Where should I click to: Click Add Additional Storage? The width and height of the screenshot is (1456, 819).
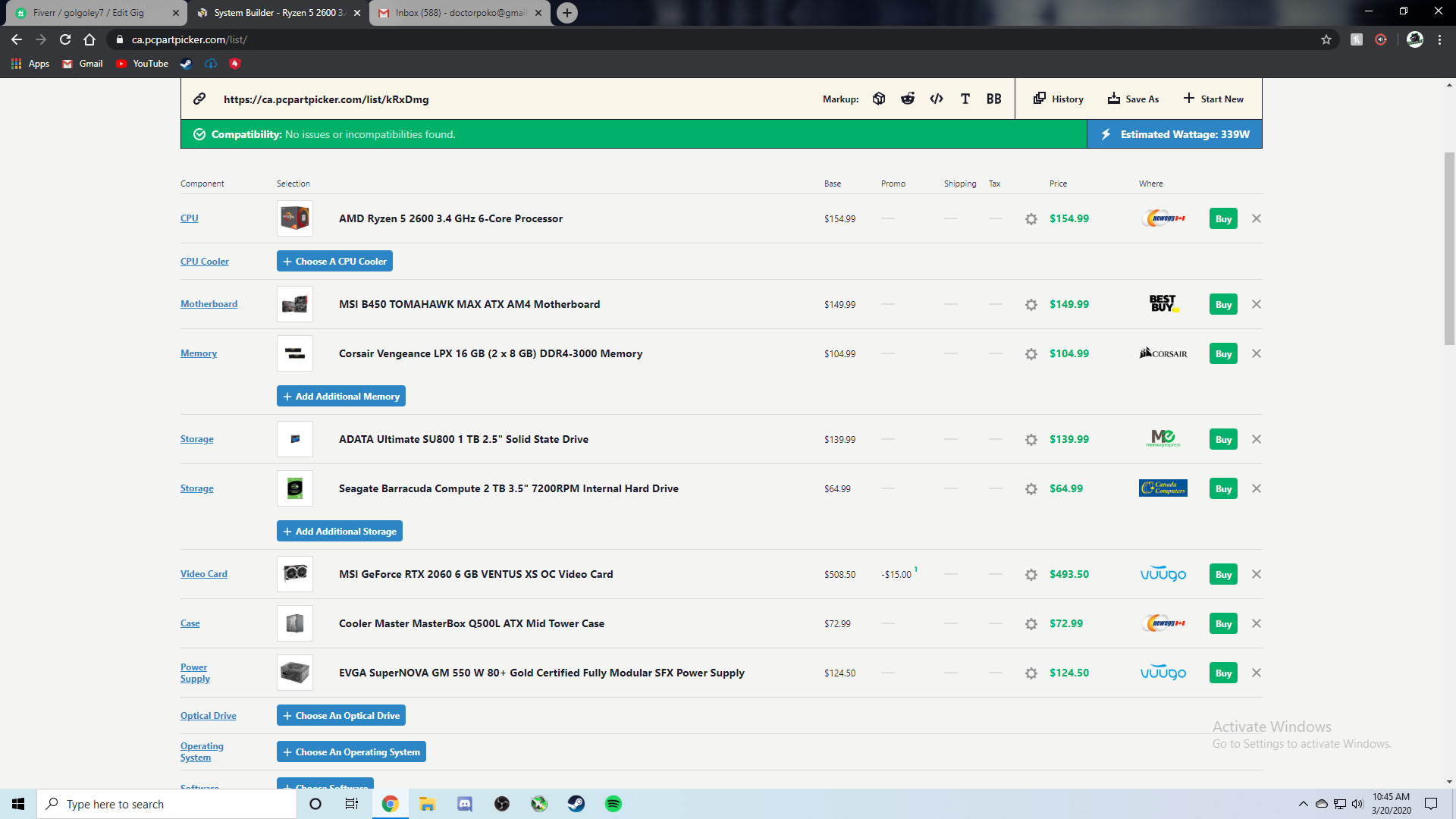[x=340, y=531]
